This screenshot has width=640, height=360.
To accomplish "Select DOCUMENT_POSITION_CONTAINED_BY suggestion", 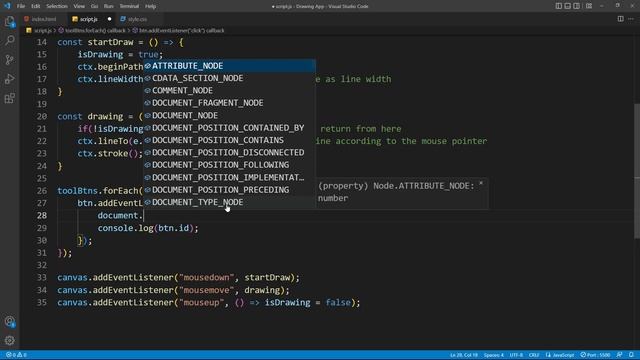I will click(229, 128).
